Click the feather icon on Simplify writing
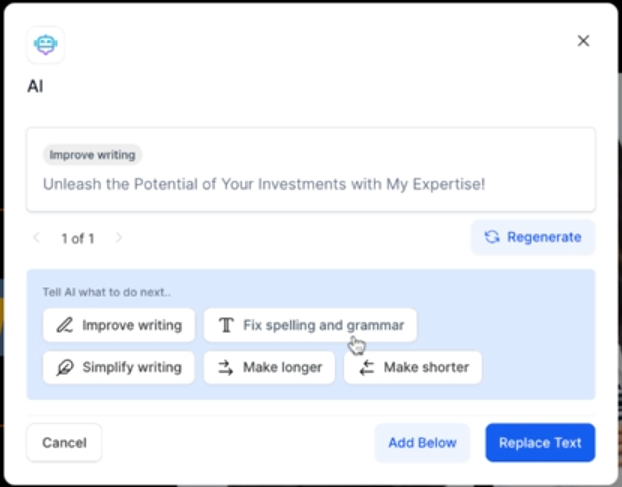 click(x=65, y=367)
